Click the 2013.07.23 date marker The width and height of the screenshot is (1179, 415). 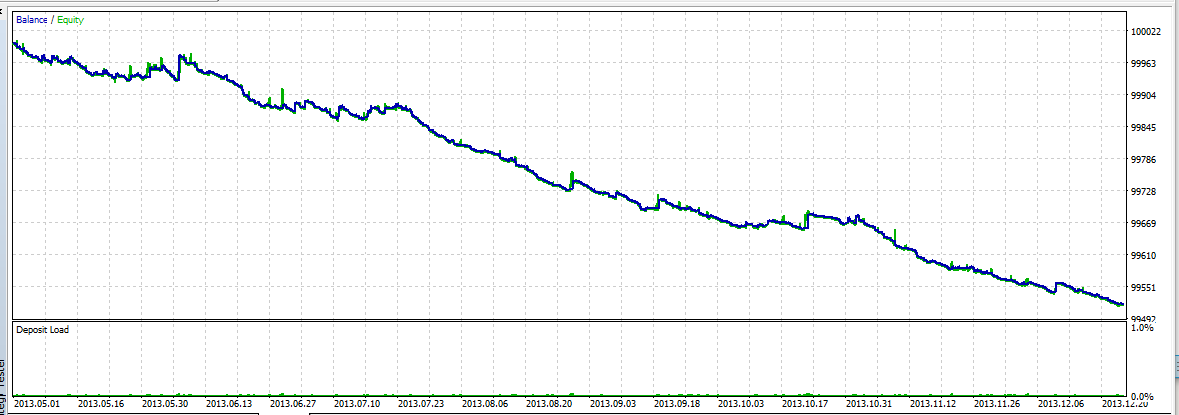point(420,403)
